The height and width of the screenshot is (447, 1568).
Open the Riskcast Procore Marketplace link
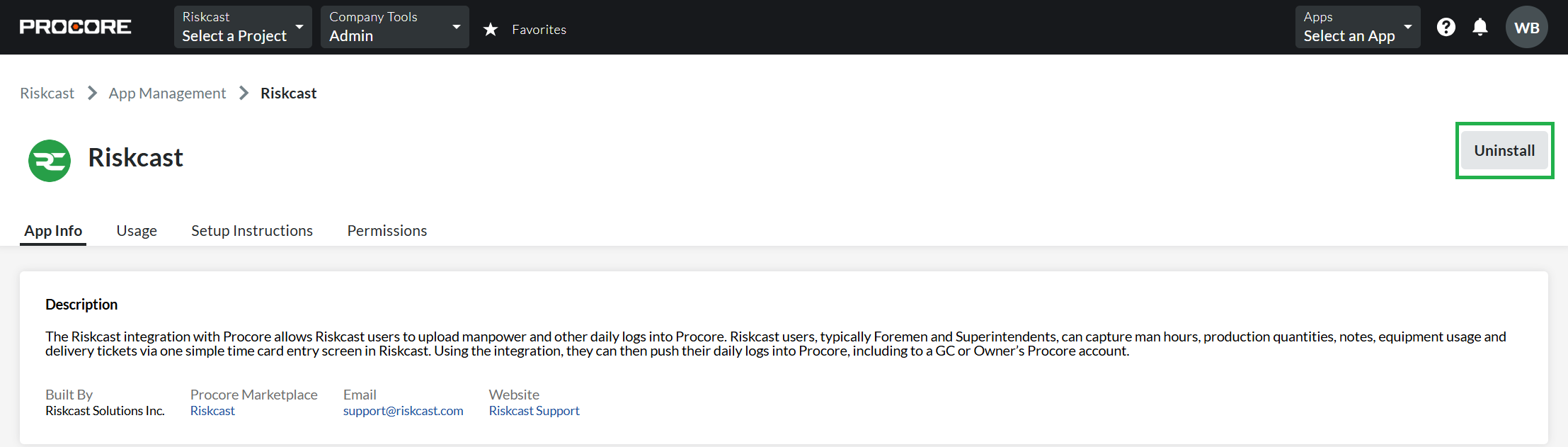212,411
